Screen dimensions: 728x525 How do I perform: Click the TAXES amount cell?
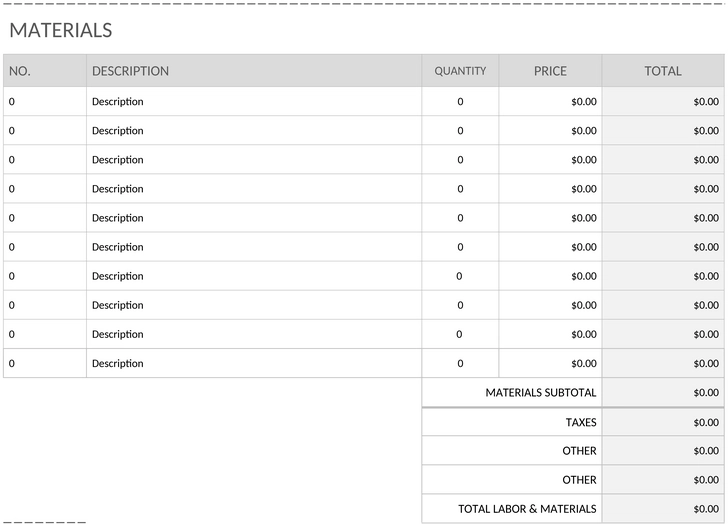(663, 422)
